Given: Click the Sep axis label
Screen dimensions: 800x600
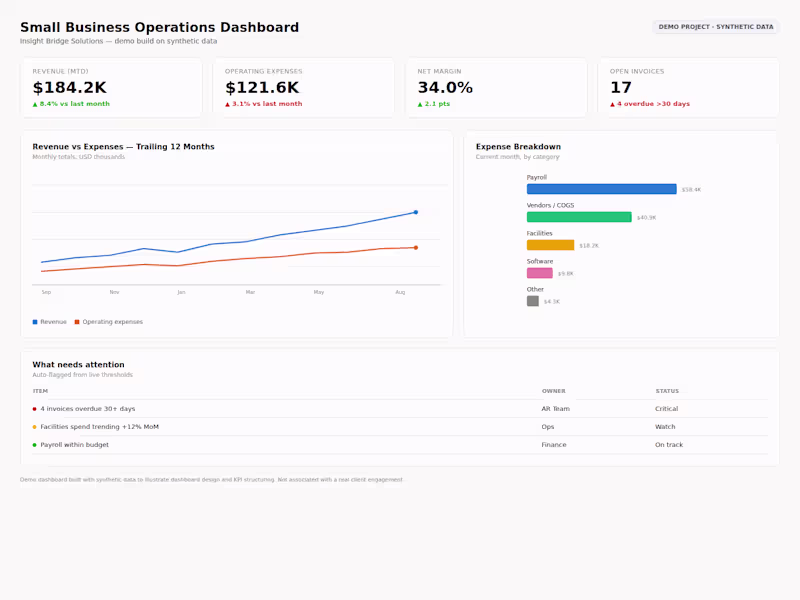Looking at the screenshot, I should (46, 292).
